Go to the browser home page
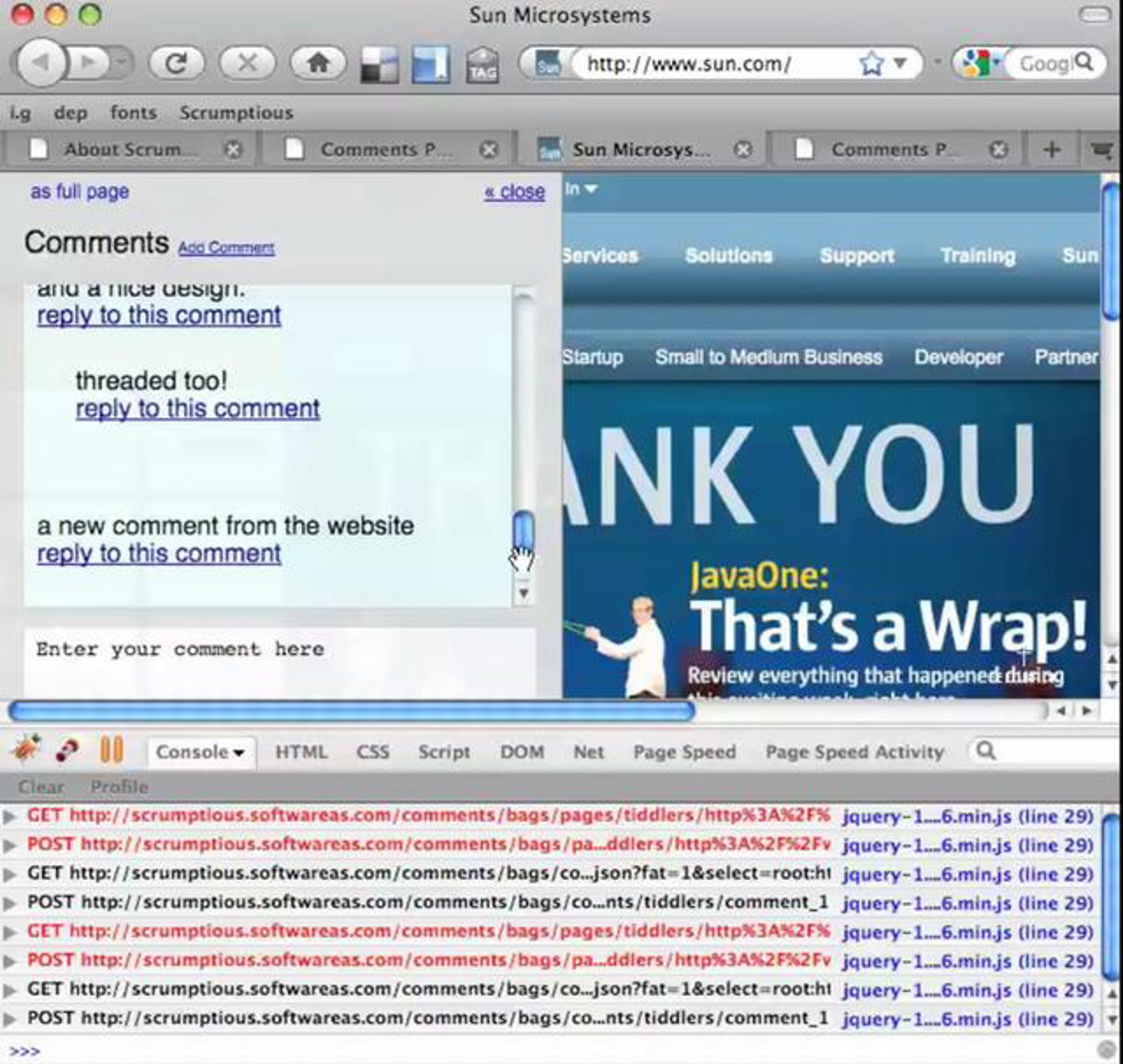The width and height of the screenshot is (1123, 1064). (x=318, y=62)
